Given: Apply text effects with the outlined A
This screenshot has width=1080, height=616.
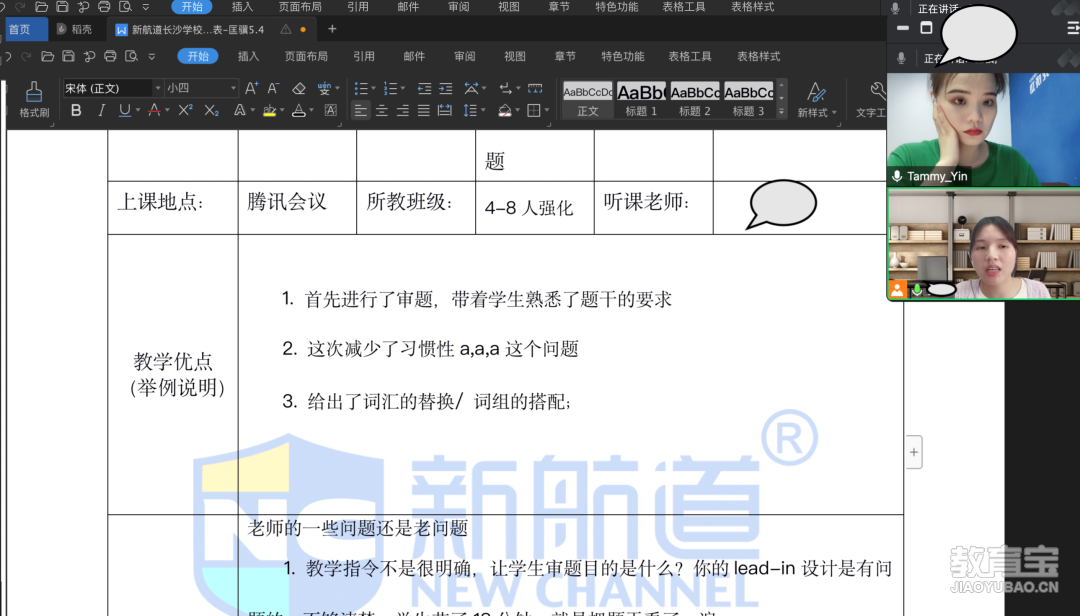Looking at the screenshot, I should (240, 110).
